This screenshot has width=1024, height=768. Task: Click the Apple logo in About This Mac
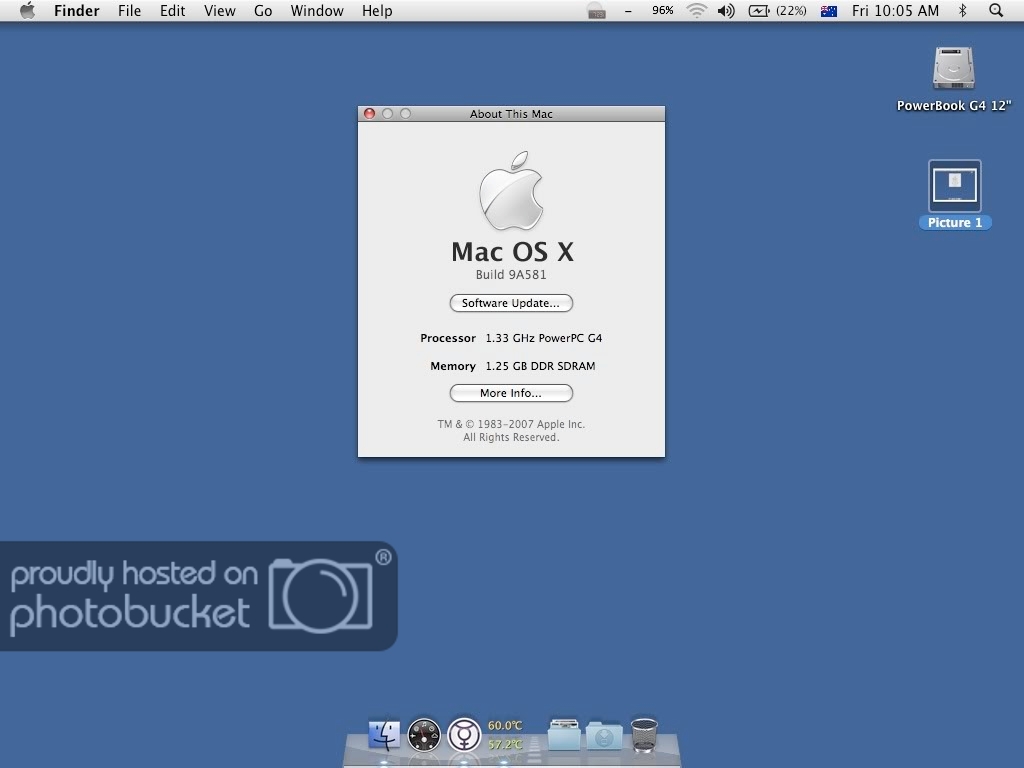pos(511,191)
